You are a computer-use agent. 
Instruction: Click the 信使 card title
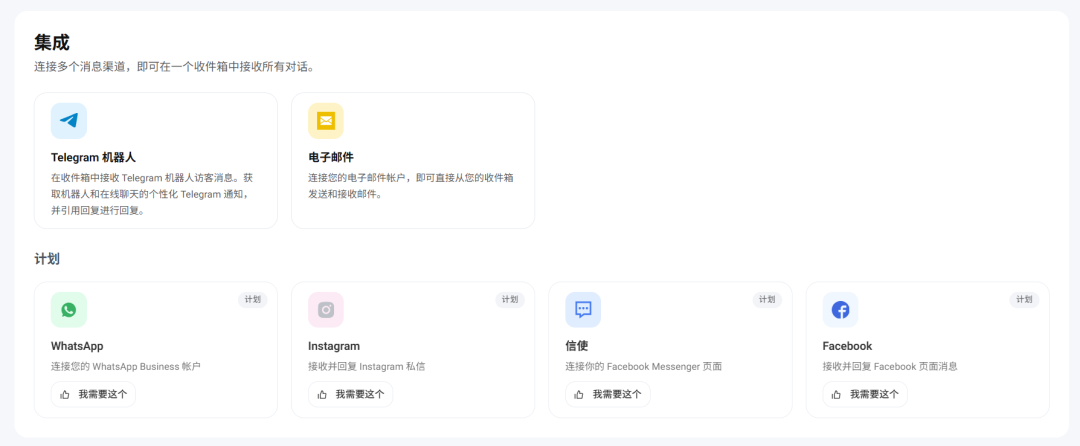pos(577,346)
